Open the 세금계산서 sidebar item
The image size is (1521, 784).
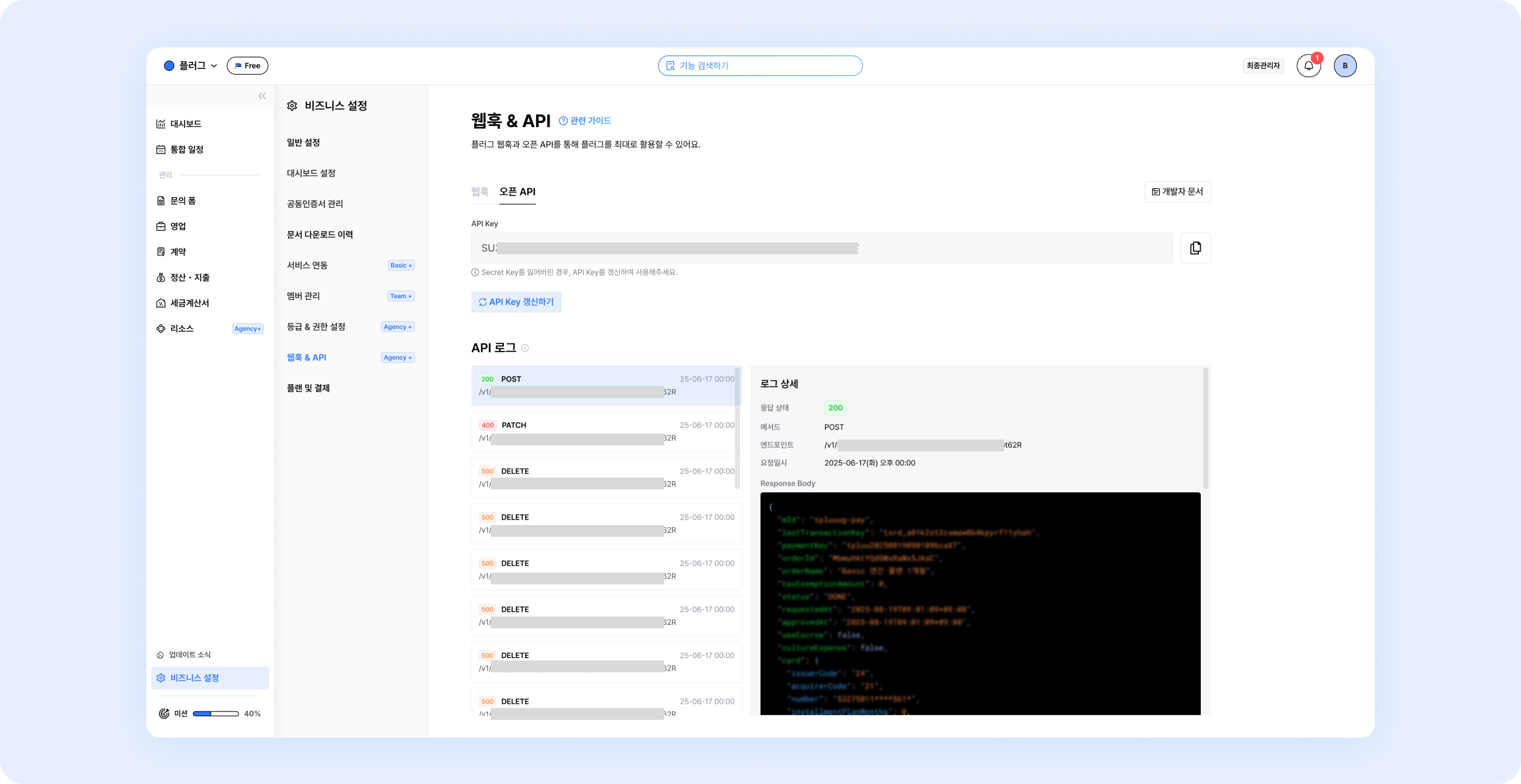(x=189, y=303)
